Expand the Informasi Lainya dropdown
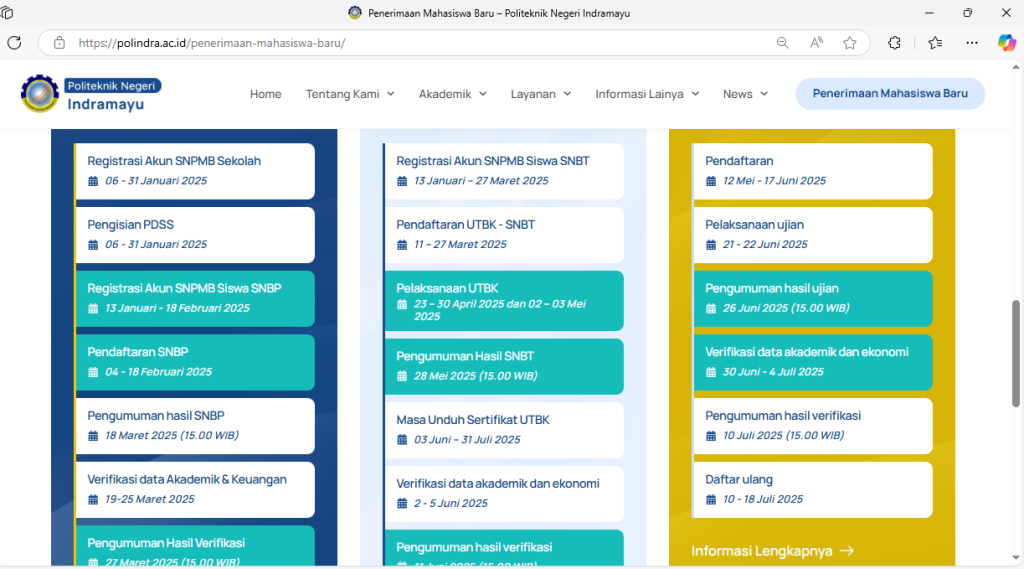The height and width of the screenshot is (569, 1024). [x=647, y=94]
